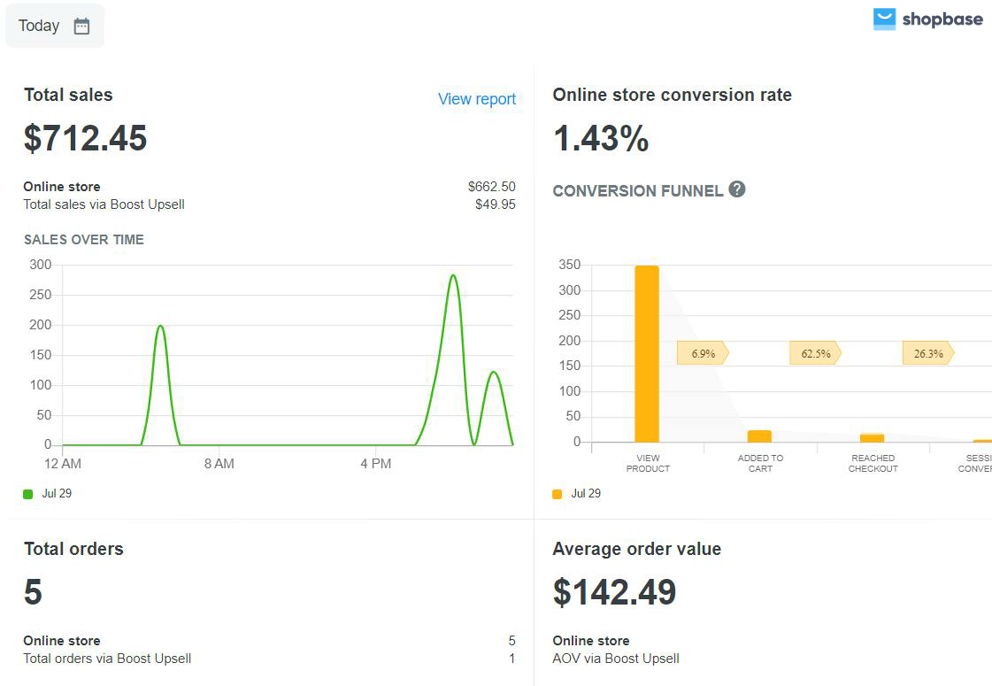
Task: Open the View report link
Action: click(477, 99)
